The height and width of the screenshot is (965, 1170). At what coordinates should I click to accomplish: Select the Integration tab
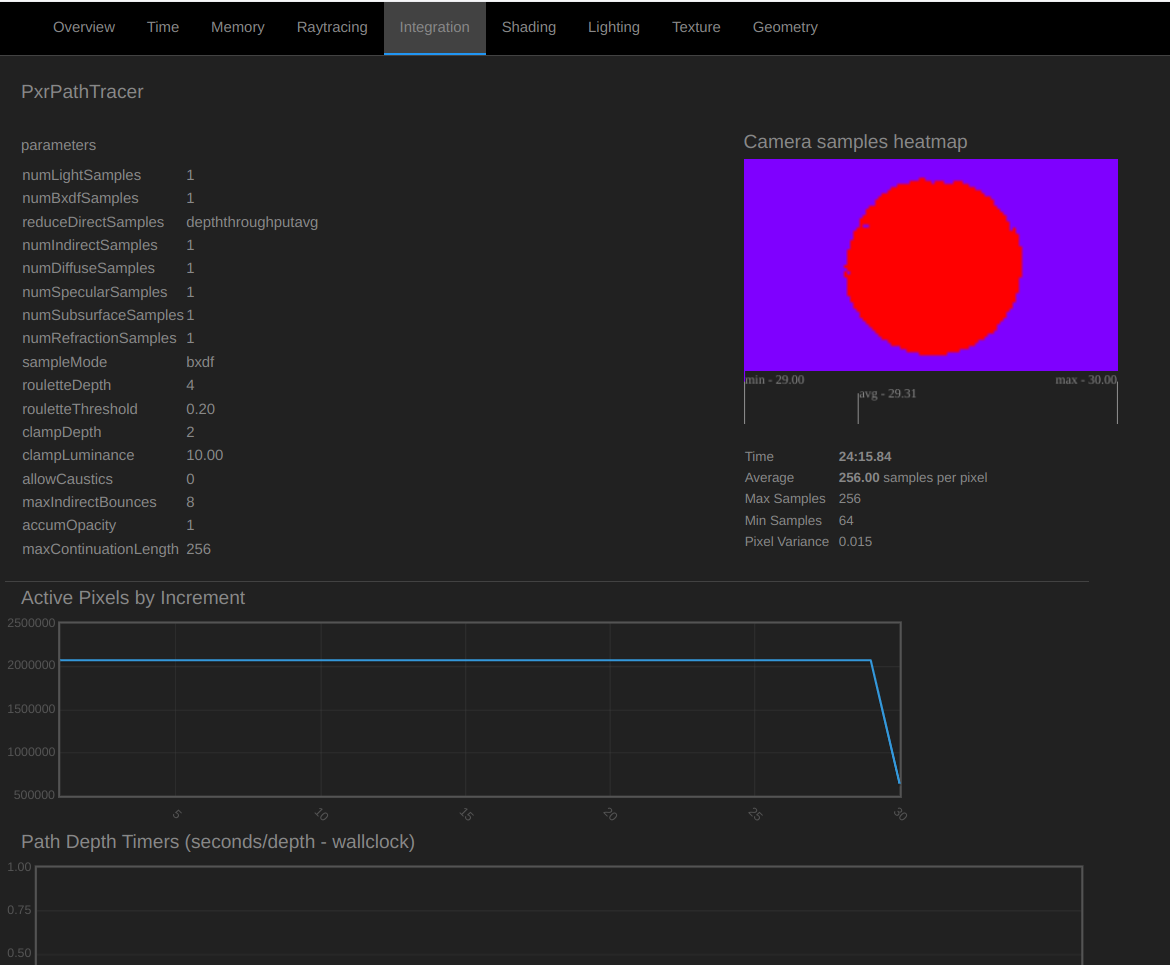pyautogui.click(x=434, y=28)
